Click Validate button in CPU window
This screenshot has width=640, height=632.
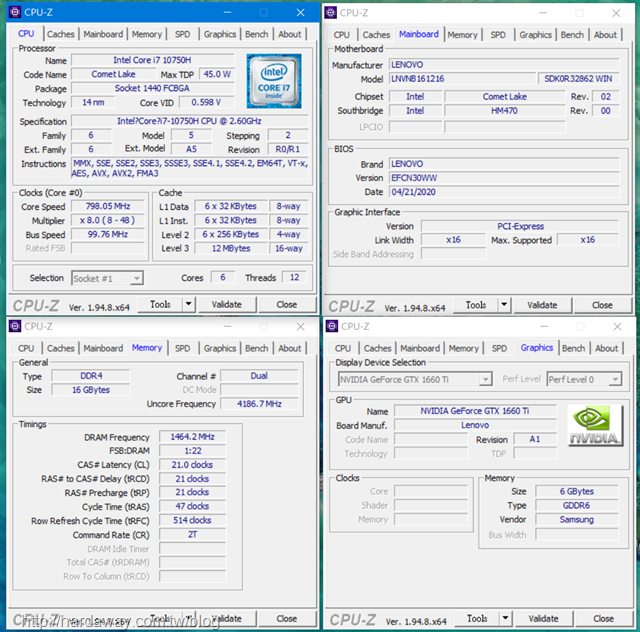[x=227, y=304]
